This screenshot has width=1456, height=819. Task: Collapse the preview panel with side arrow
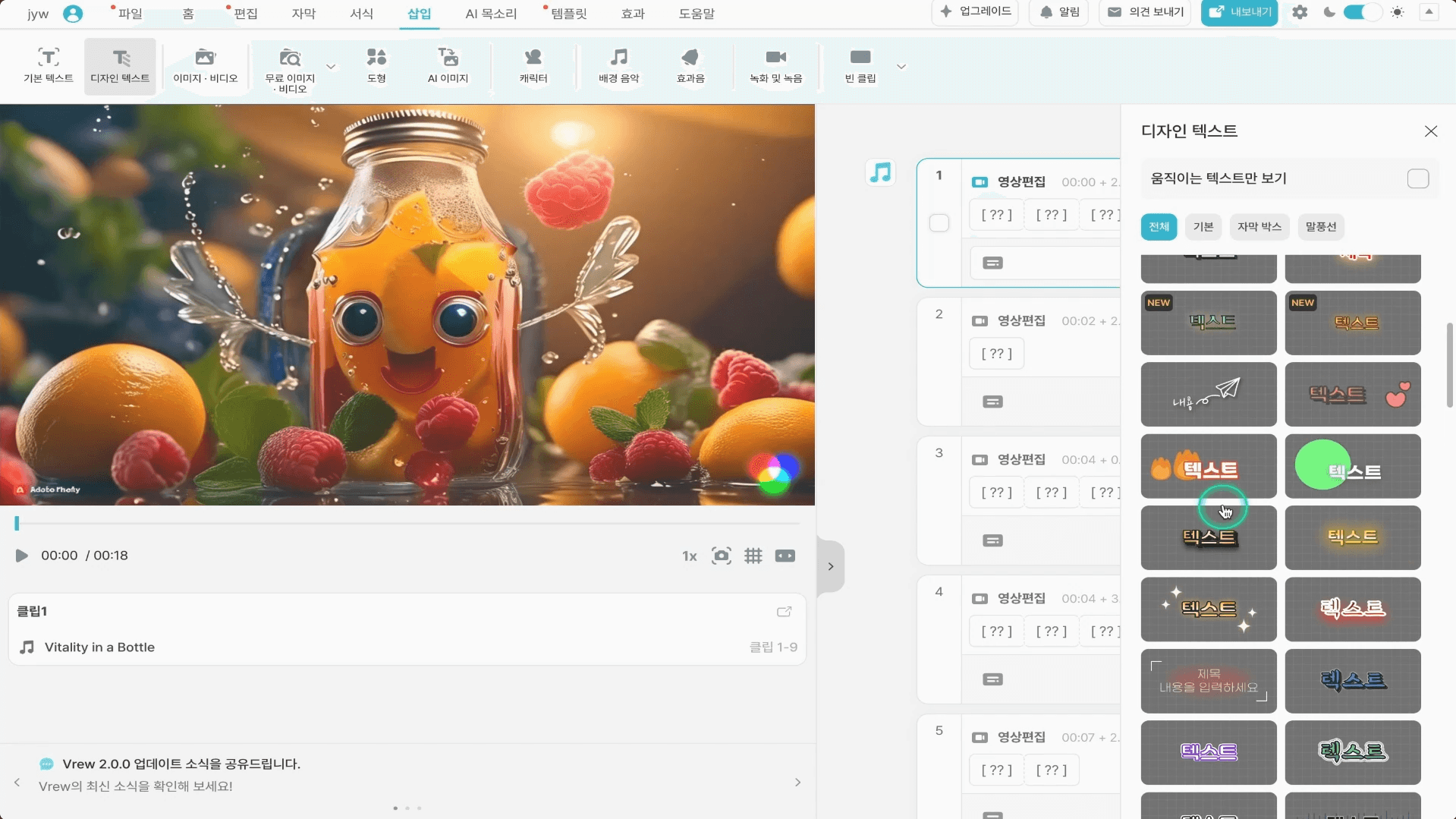click(831, 566)
